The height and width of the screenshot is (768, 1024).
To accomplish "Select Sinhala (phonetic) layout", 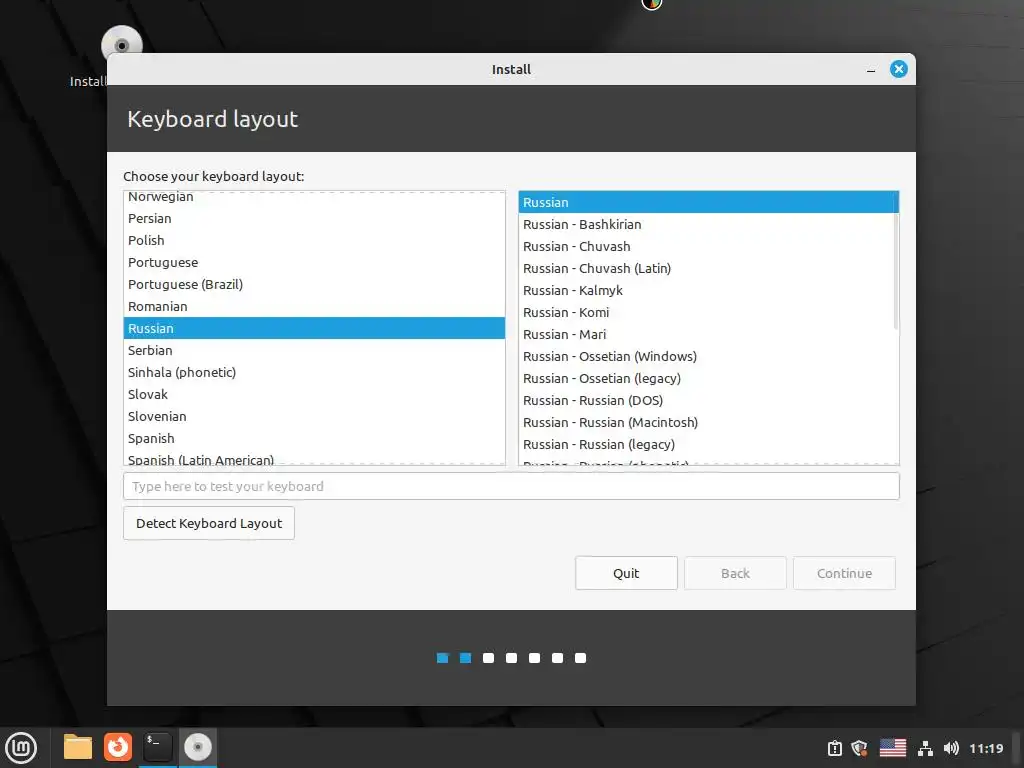I will click(314, 372).
